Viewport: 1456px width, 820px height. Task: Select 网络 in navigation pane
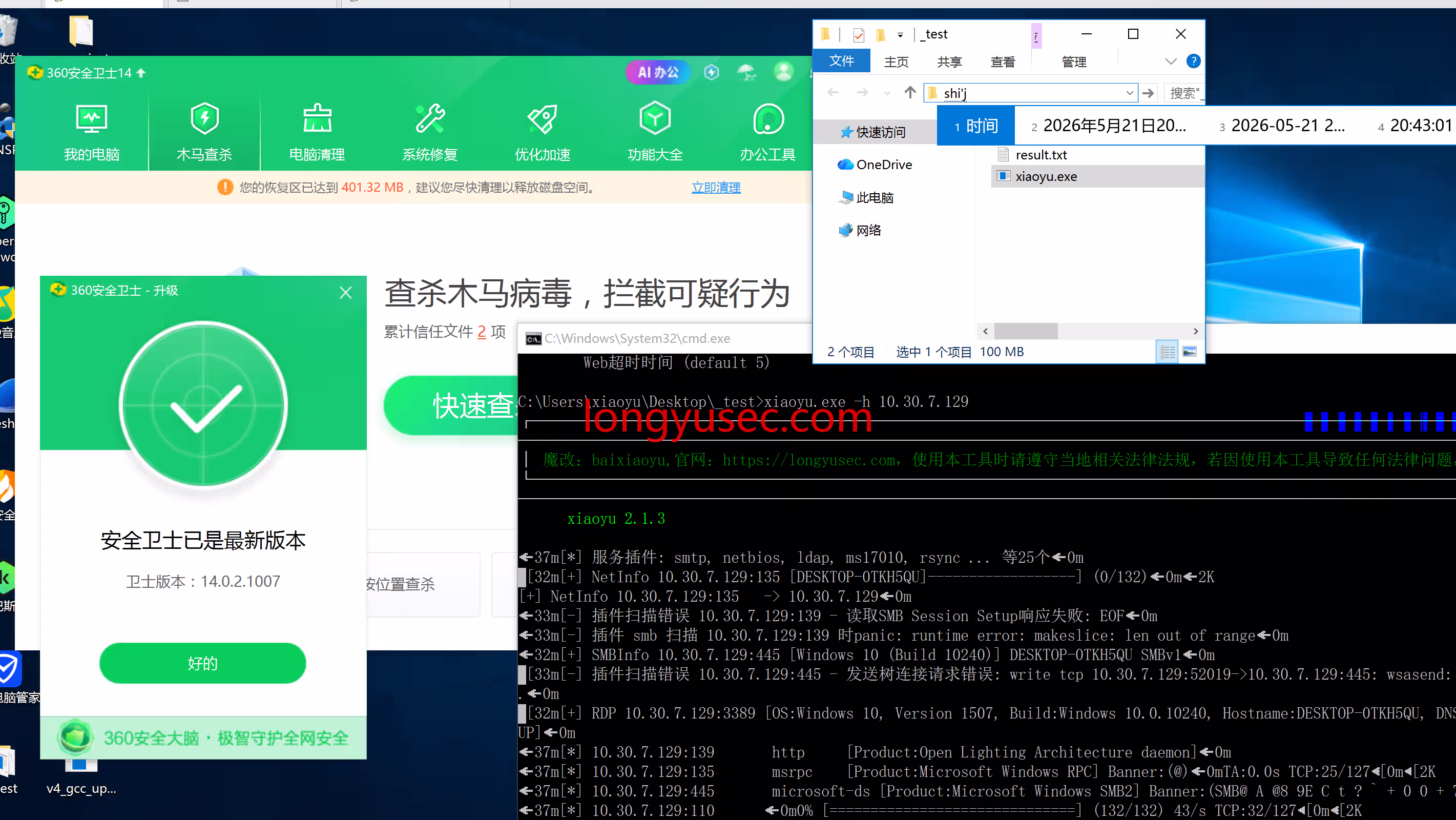(x=860, y=230)
